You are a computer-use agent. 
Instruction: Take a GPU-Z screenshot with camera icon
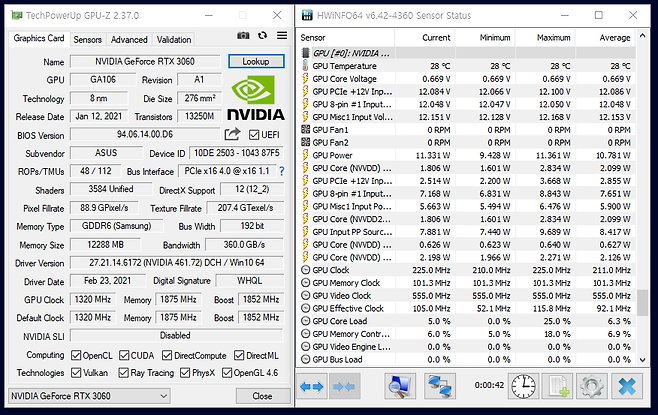(243, 36)
